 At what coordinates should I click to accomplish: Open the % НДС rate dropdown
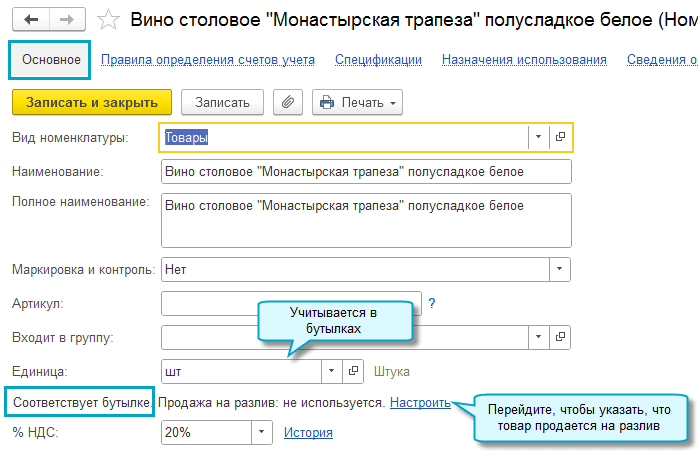point(261,432)
